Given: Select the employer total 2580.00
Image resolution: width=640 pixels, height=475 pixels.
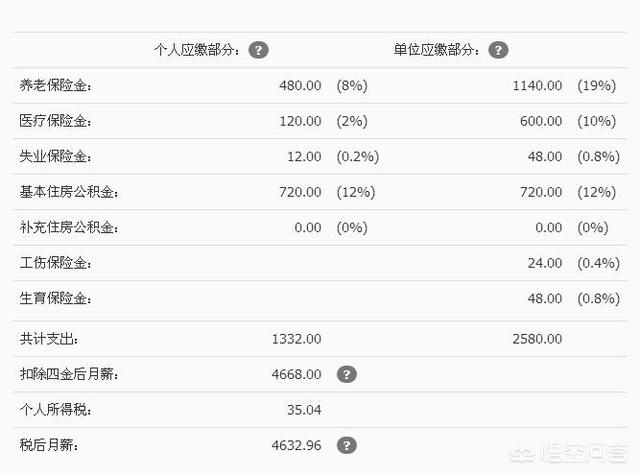Looking at the screenshot, I should pyautogui.click(x=537, y=339).
